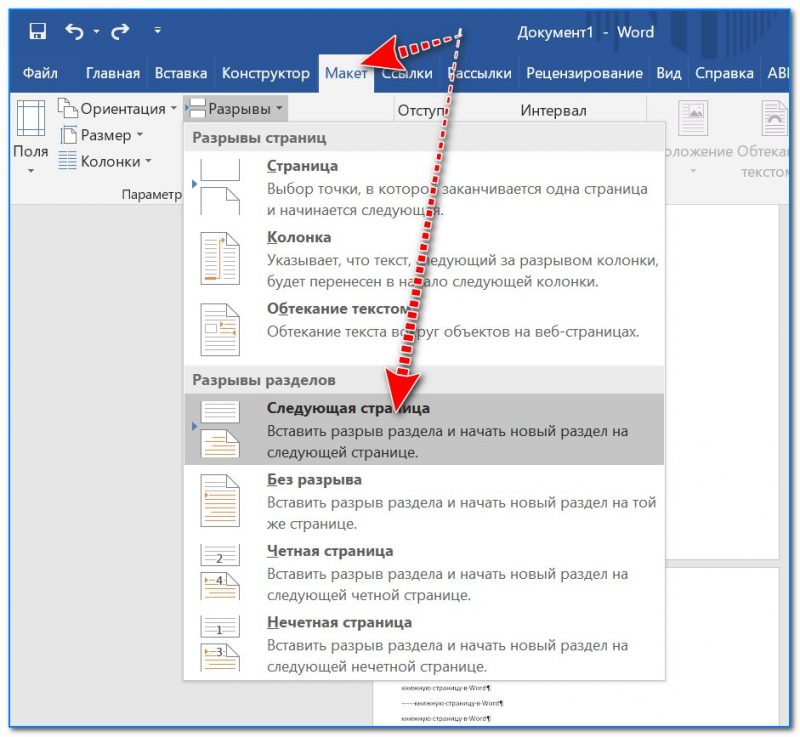Image resolution: width=800 pixels, height=737 pixels.
Task: Click the Положение picture position icon
Action: click(693, 118)
